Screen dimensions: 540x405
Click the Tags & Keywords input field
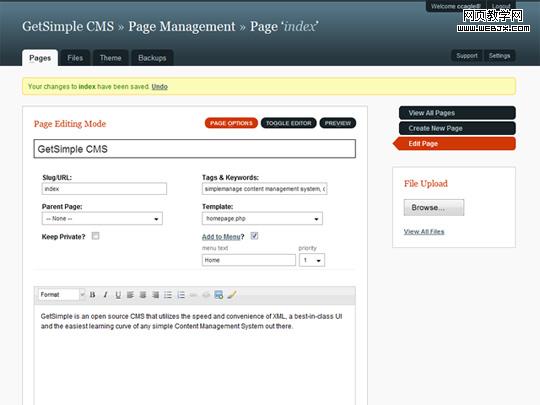pyautogui.click(x=264, y=189)
